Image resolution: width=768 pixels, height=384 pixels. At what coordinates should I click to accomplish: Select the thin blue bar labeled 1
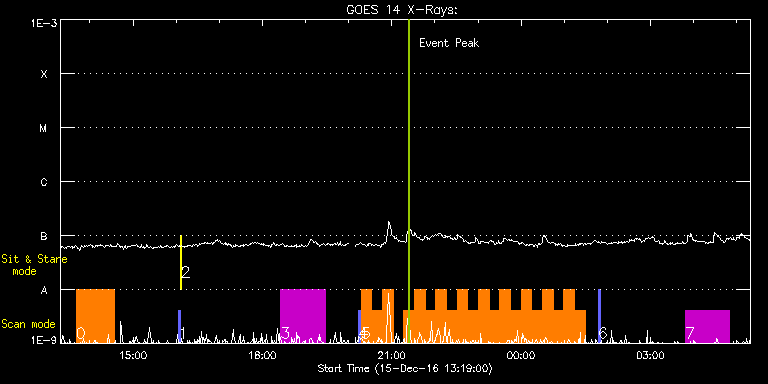pos(179,326)
